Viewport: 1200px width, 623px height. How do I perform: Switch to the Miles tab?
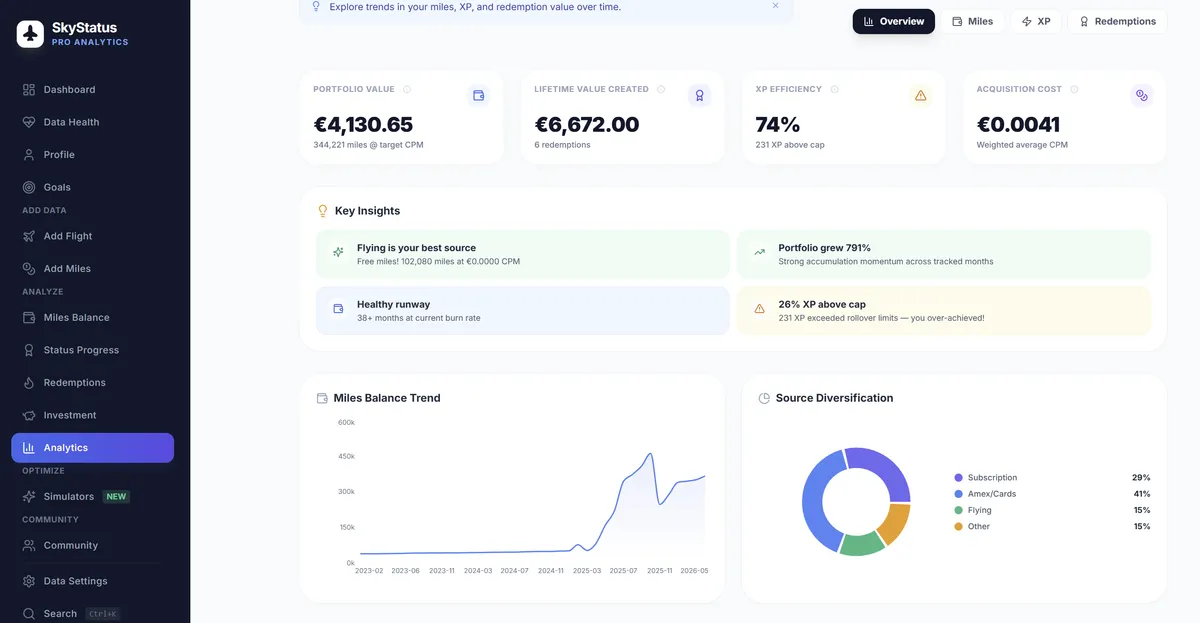coord(971,20)
